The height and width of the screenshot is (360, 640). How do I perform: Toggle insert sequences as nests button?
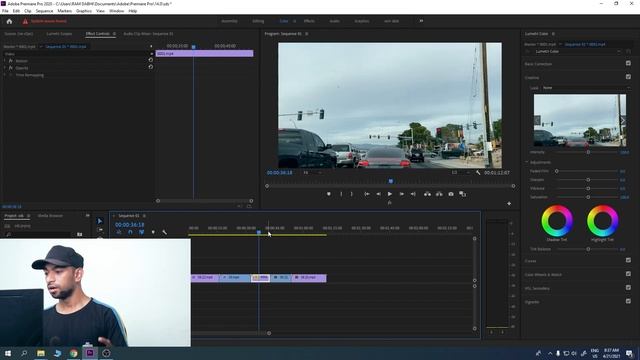click(119, 232)
